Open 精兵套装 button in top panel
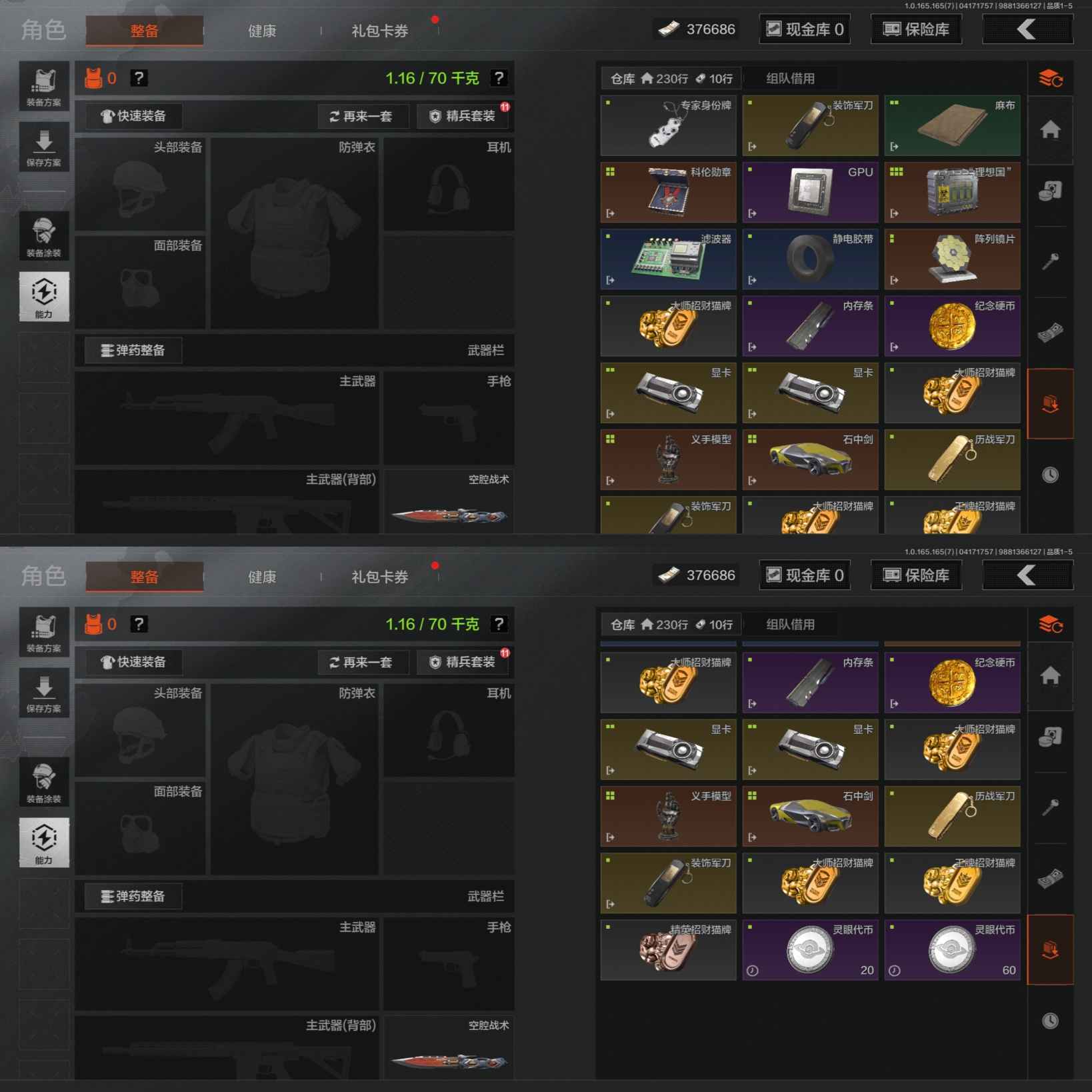Screen dimensions: 1092x1092 click(463, 116)
